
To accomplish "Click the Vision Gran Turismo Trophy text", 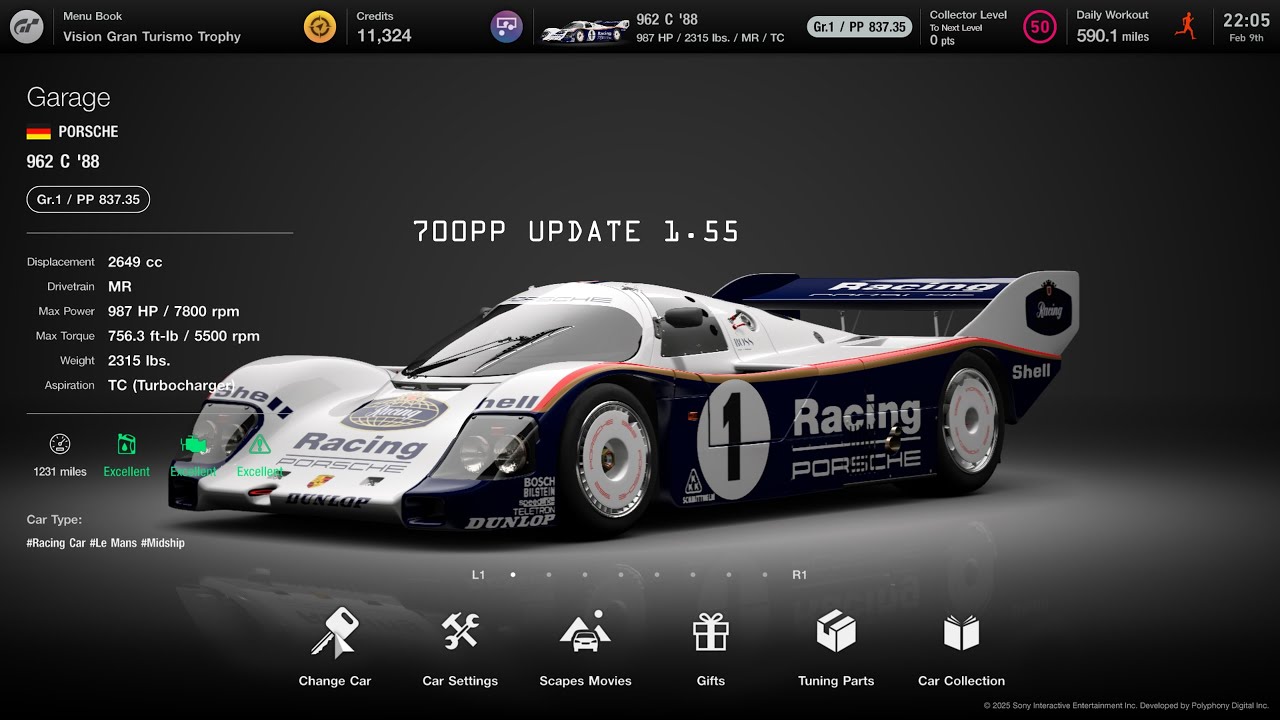I will pos(152,37).
